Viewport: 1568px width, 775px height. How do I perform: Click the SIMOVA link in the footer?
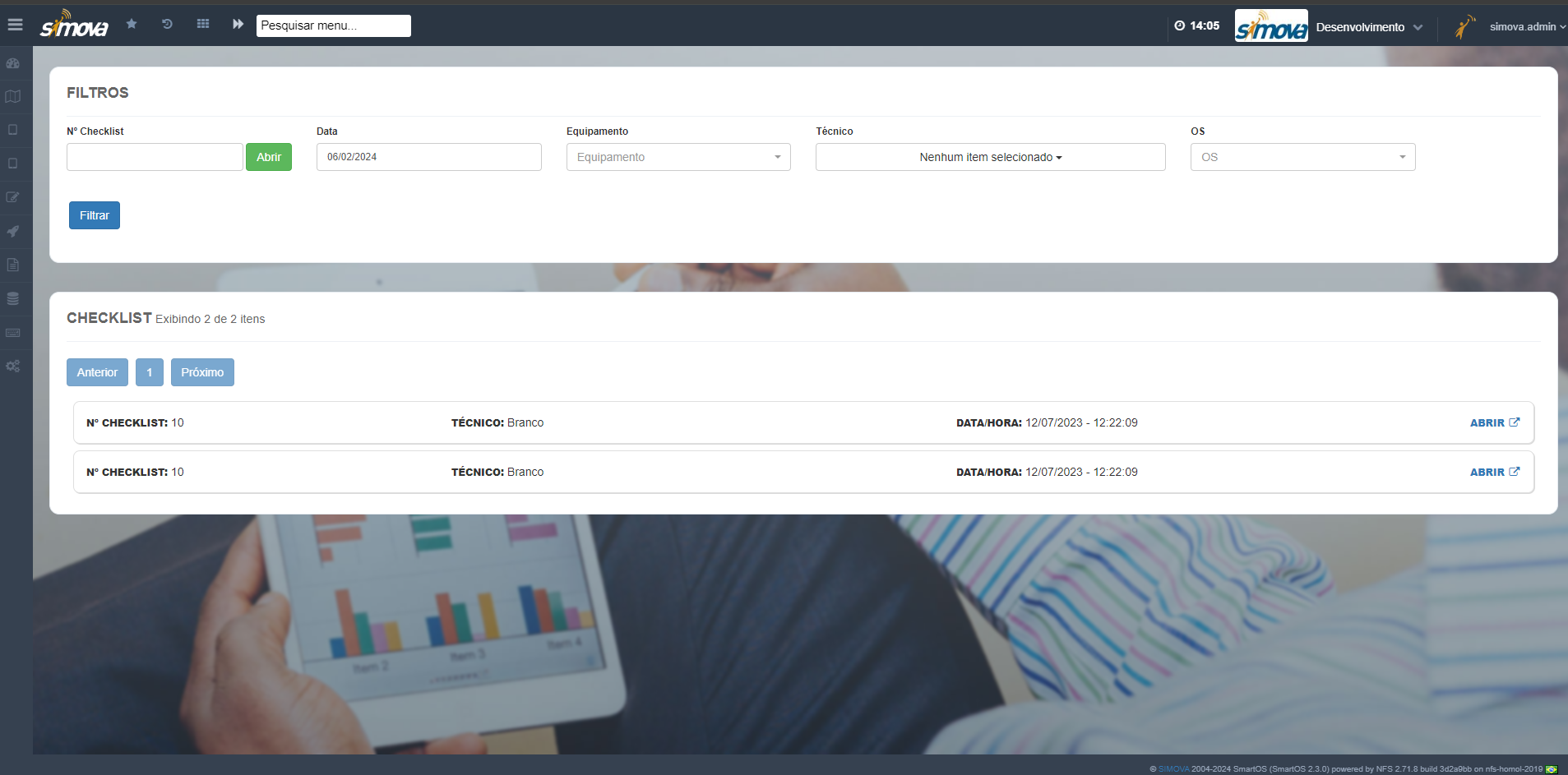click(1173, 769)
